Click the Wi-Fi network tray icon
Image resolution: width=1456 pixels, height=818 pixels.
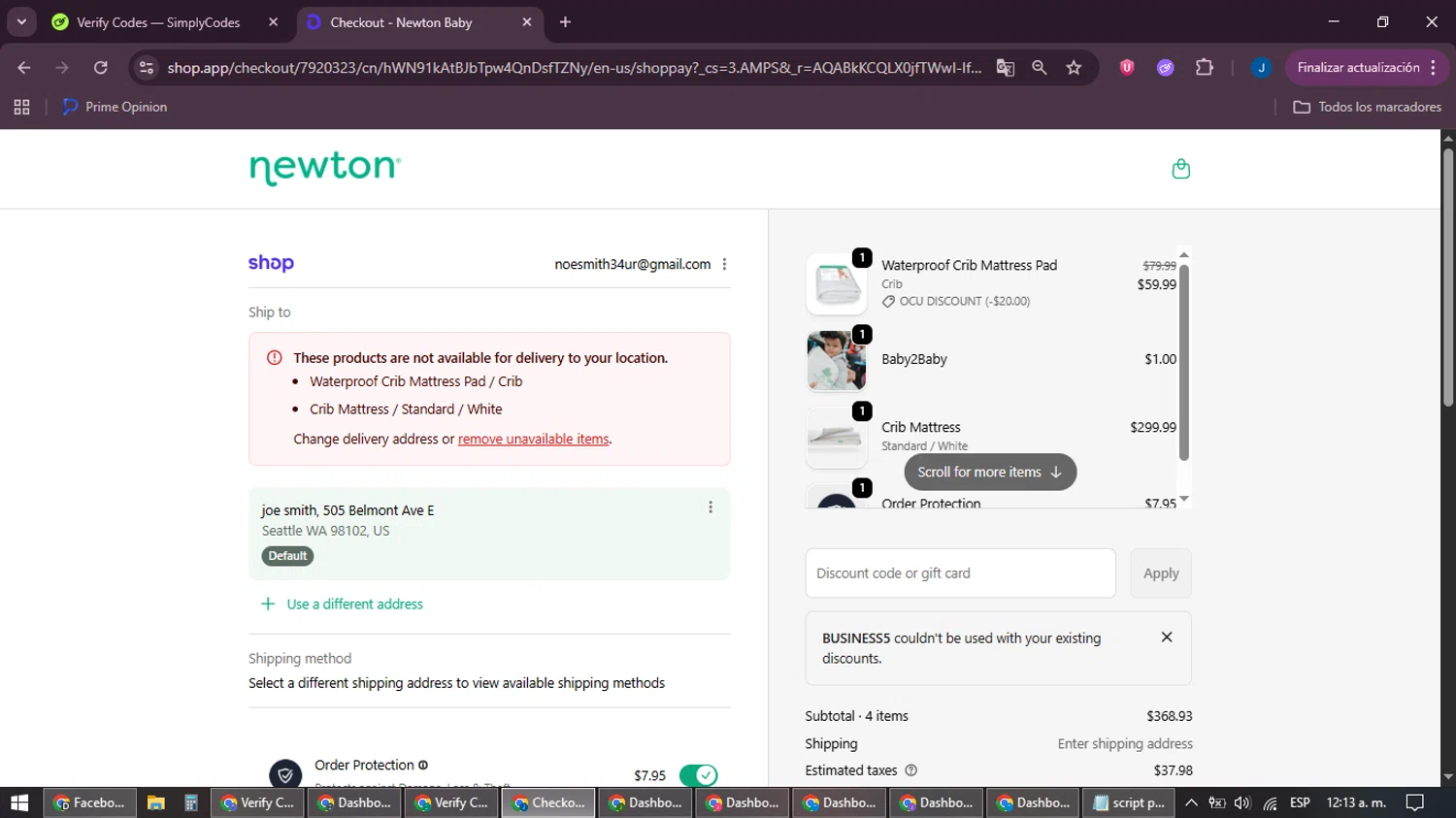point(1270,802)
